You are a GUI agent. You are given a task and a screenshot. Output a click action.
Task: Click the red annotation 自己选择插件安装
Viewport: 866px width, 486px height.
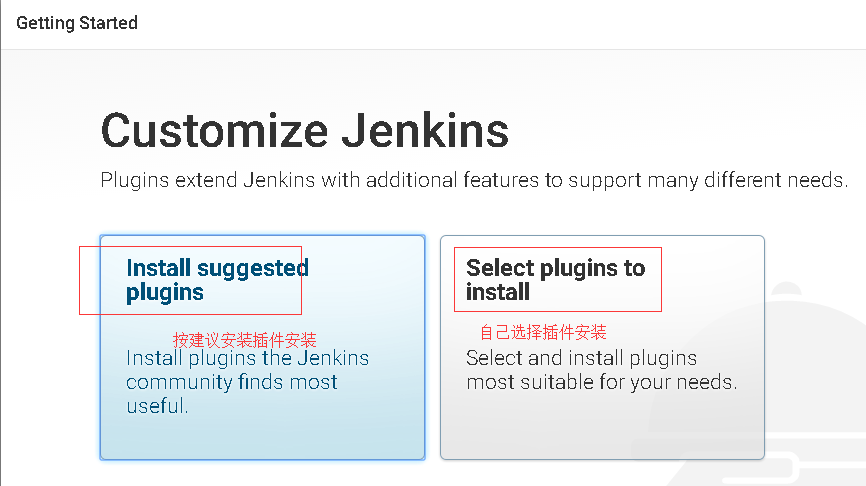tap(543, 332)
